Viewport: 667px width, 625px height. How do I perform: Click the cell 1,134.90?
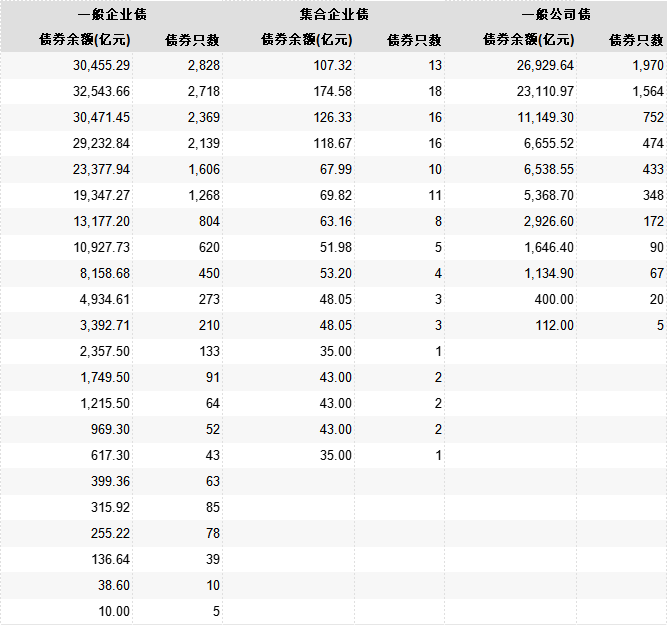click(549, 273)
